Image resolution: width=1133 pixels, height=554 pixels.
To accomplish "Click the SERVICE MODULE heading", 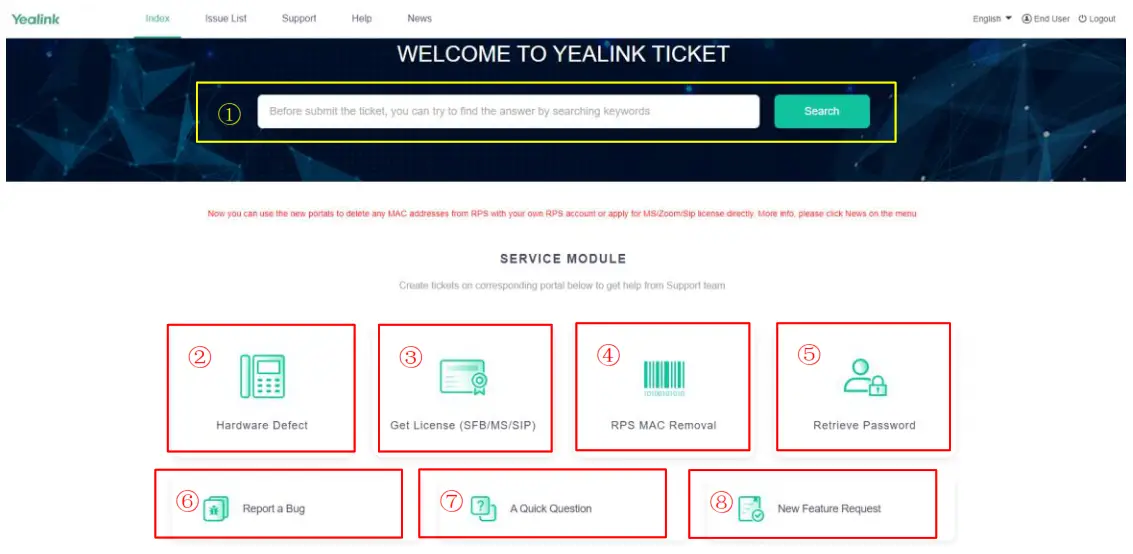I will pos(563,259).
